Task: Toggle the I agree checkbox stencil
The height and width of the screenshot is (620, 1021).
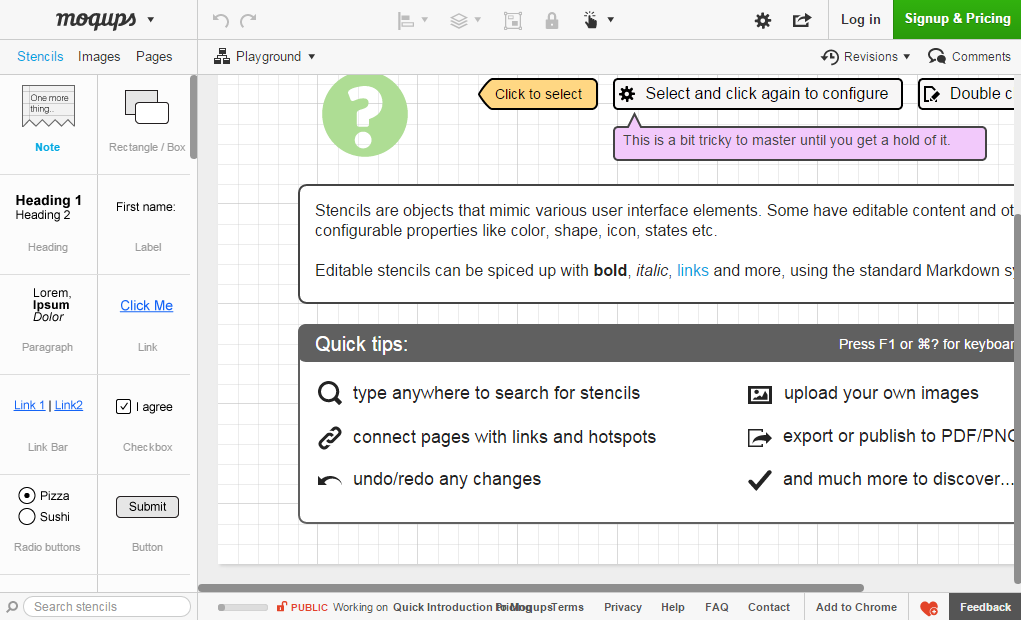Action: pos(123,406)
